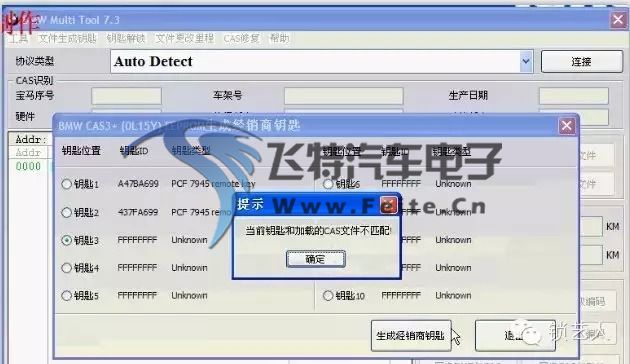The width and height of the screenshot is (630, 364).
Task: Click the 生成经销商钥匙 button
Action: pyautogui.click(x=411, y=335)
